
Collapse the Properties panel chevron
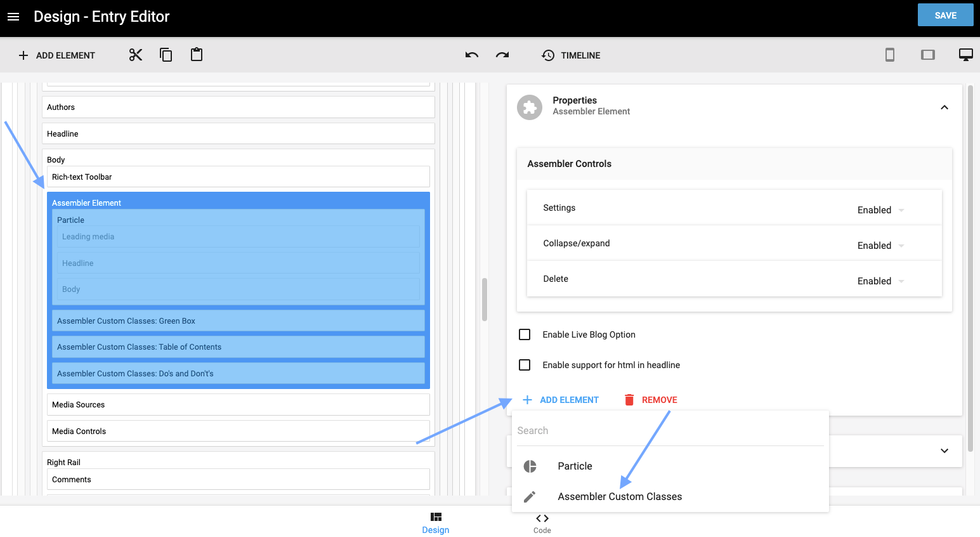click(944, 107)
